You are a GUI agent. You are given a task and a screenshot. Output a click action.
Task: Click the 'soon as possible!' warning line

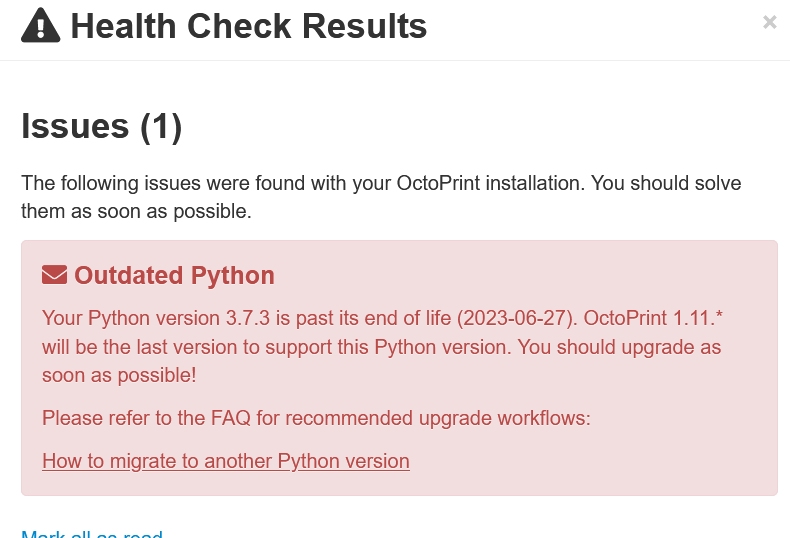119,375
